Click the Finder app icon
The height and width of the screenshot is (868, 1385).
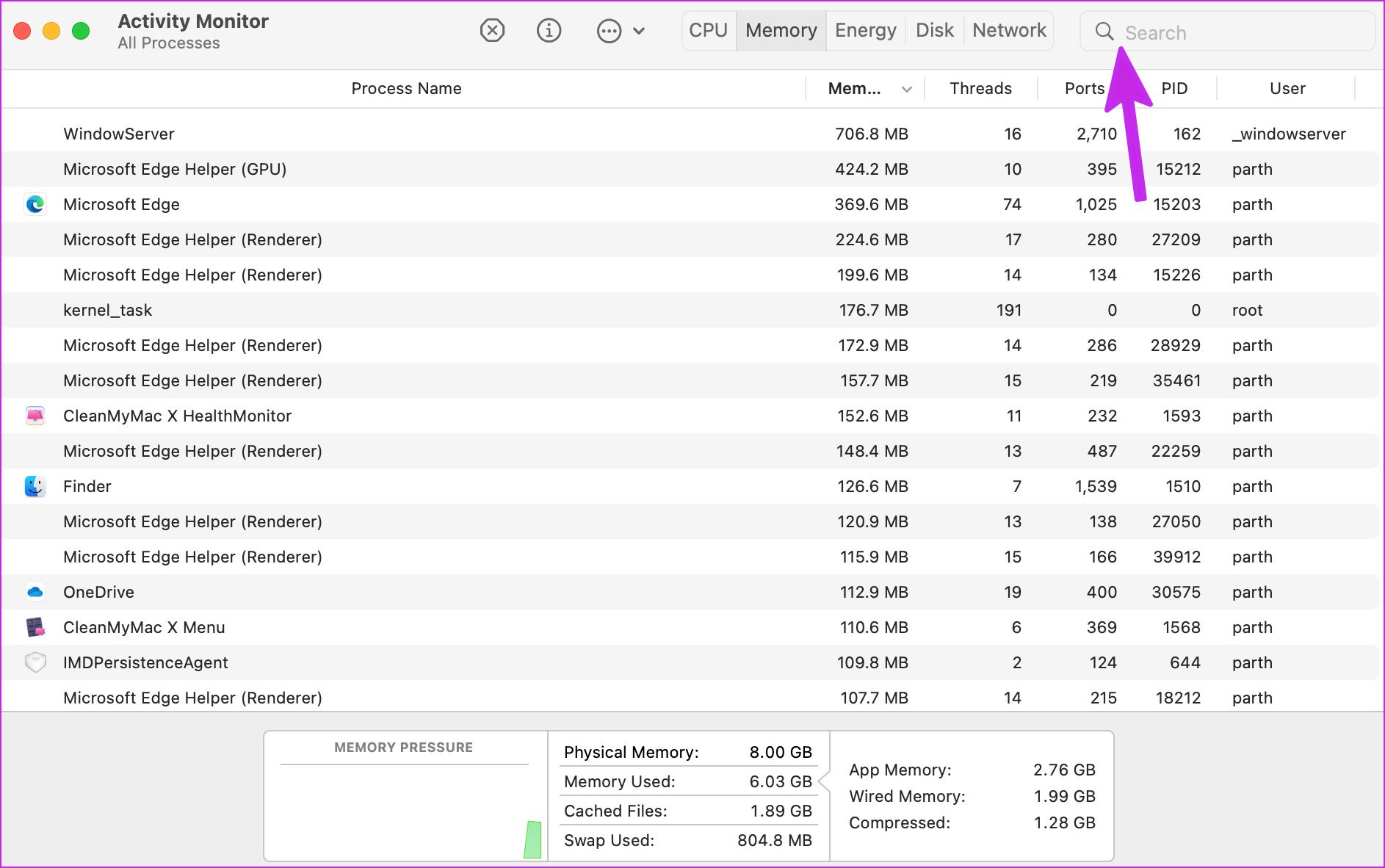[x=35, y=486]
